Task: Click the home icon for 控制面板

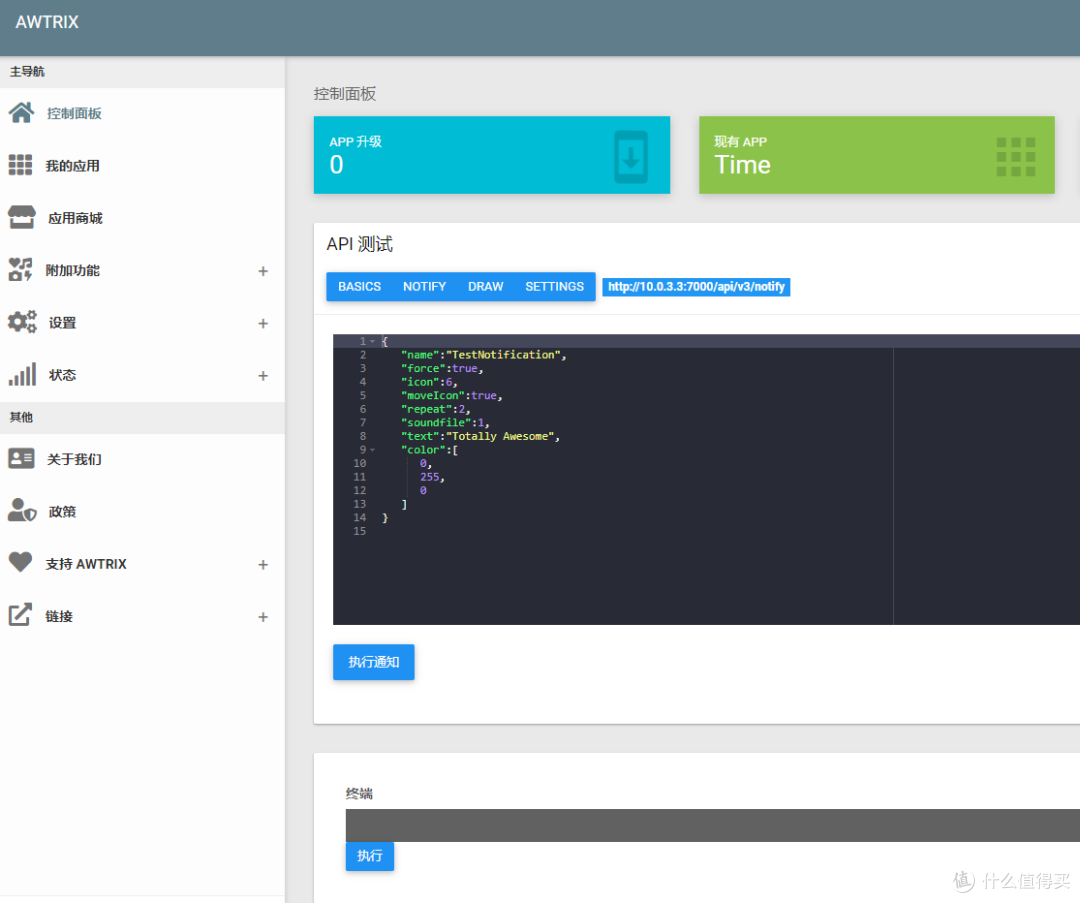Action: click(x=21, y=113)
